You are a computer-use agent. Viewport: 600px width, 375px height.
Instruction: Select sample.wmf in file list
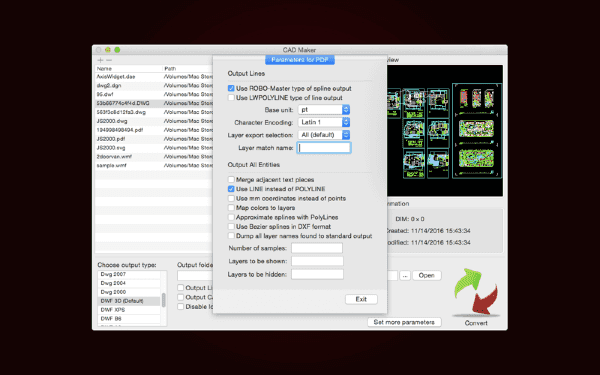[154, 165]
